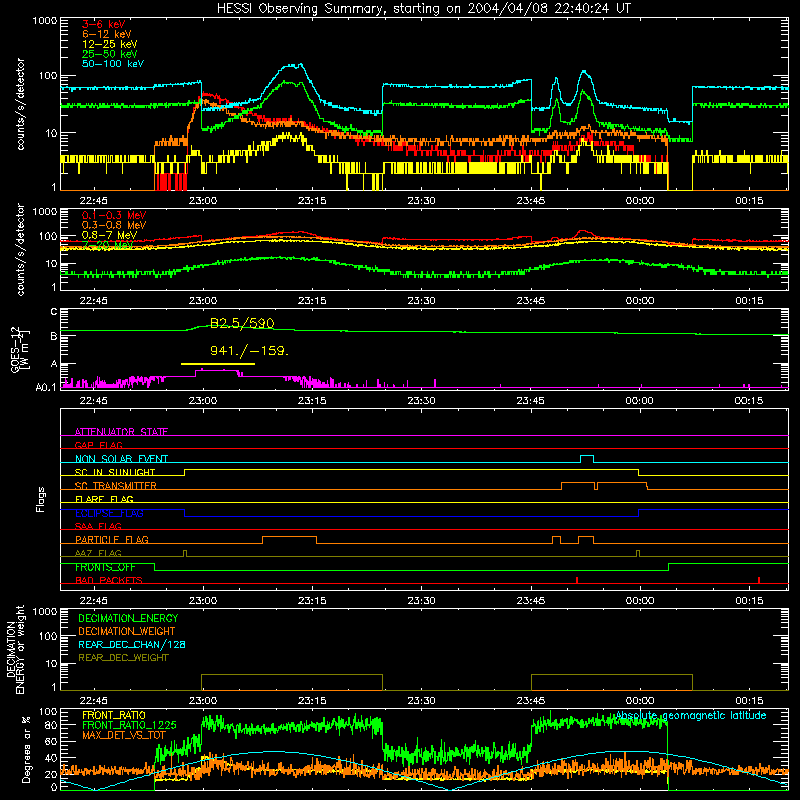Click the DECIMATION_ENERGY legend label
The height and width of the screenshot is (800, 800).
point(128,618)
